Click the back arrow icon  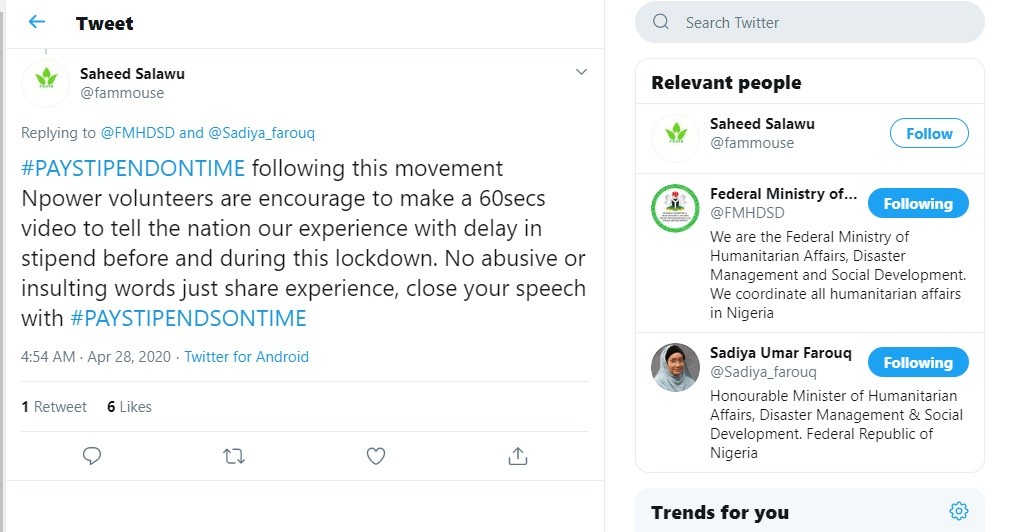pyautogui.click(x=37, y=22)
